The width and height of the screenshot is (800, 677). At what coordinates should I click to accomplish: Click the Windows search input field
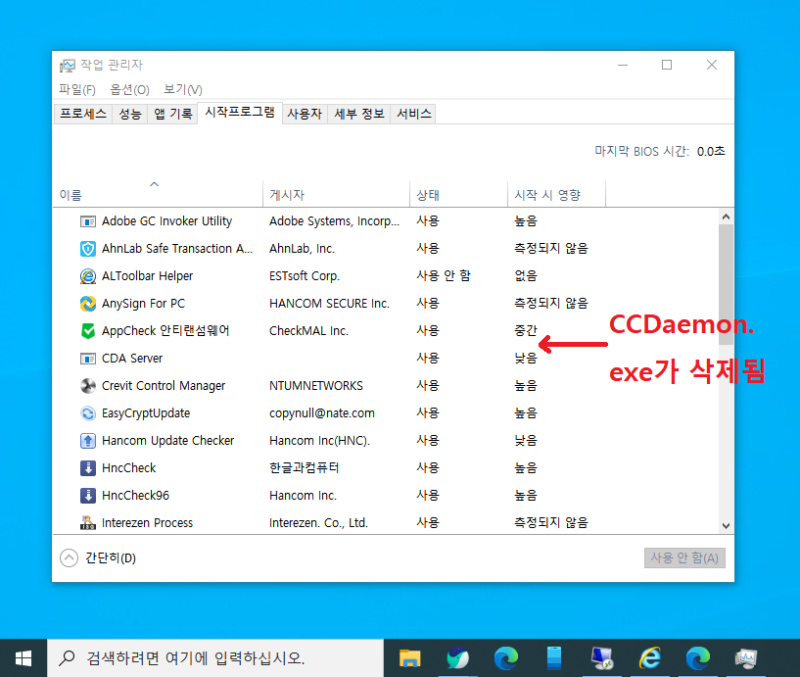coord(200,657)
